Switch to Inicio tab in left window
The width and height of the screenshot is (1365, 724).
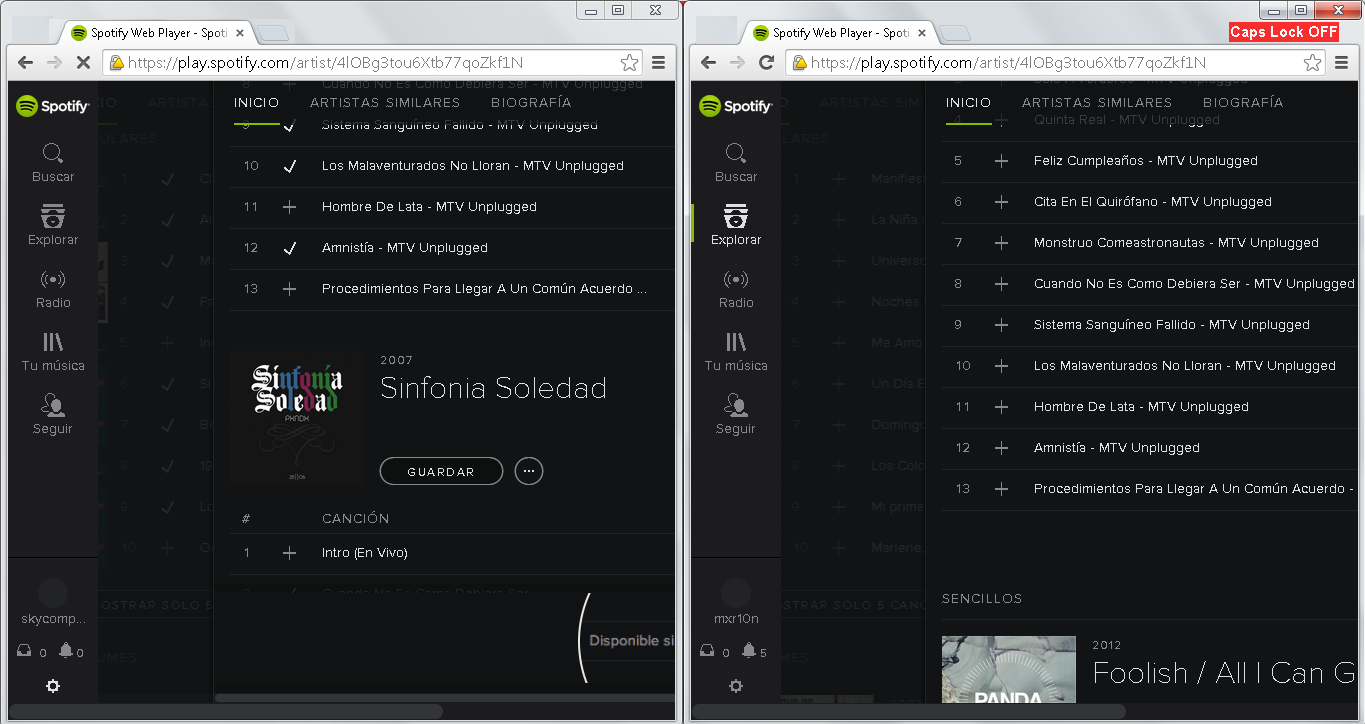(x=257, y=103)
